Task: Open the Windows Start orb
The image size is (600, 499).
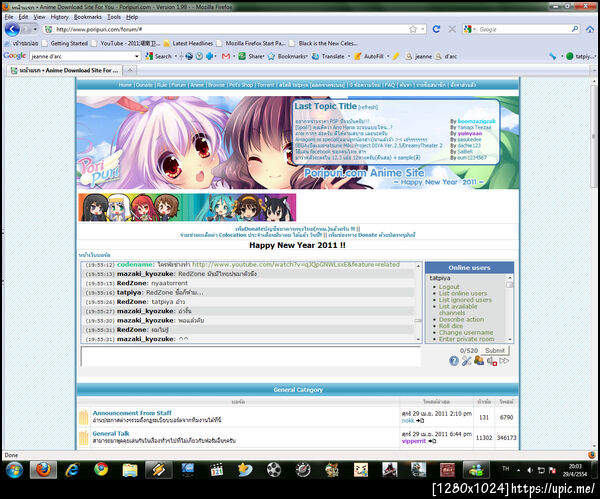Action: point(14,470)
